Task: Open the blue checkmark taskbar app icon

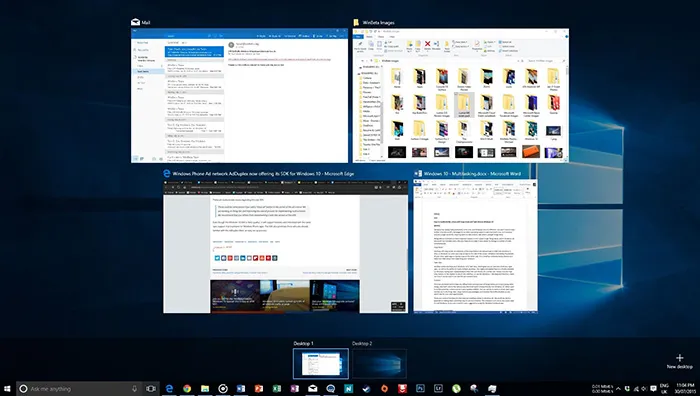Action: point(367,388)
